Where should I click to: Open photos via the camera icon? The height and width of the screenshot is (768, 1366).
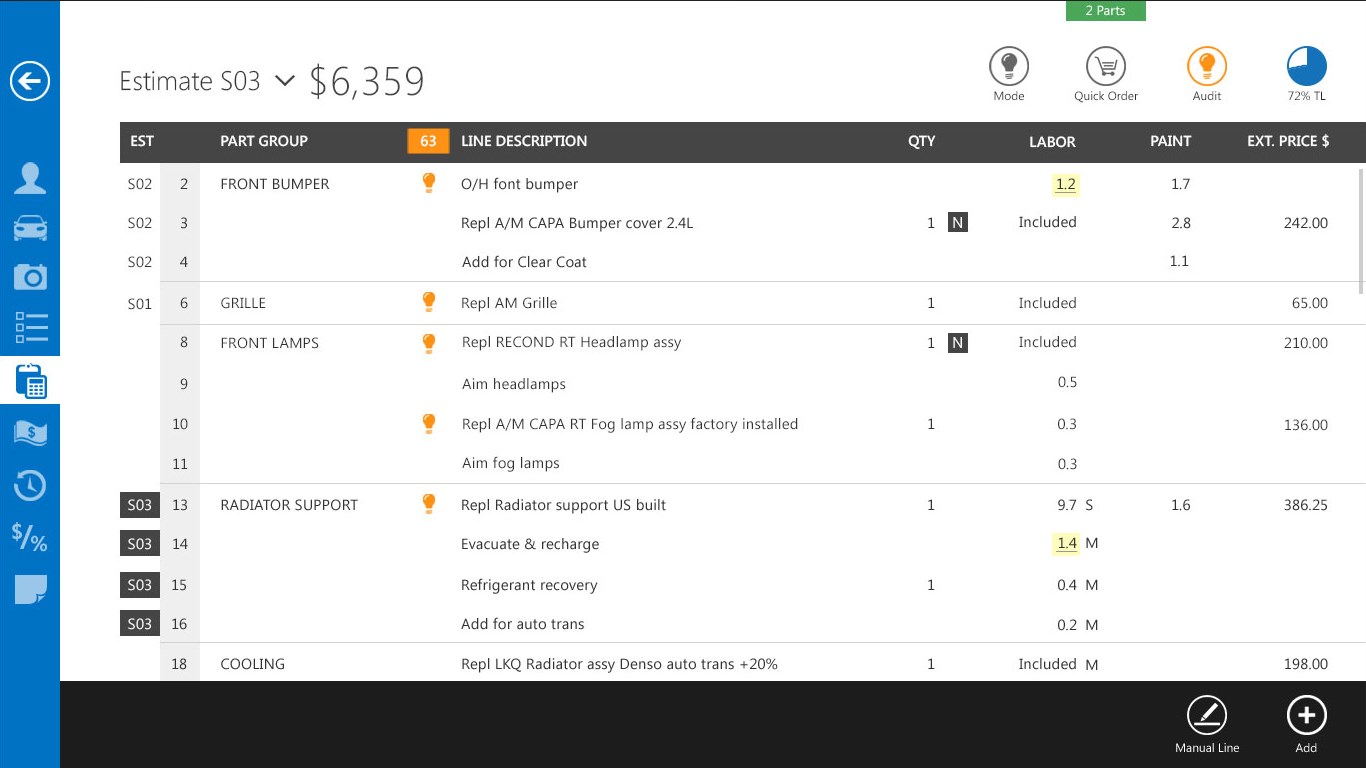tap(31, 277)
